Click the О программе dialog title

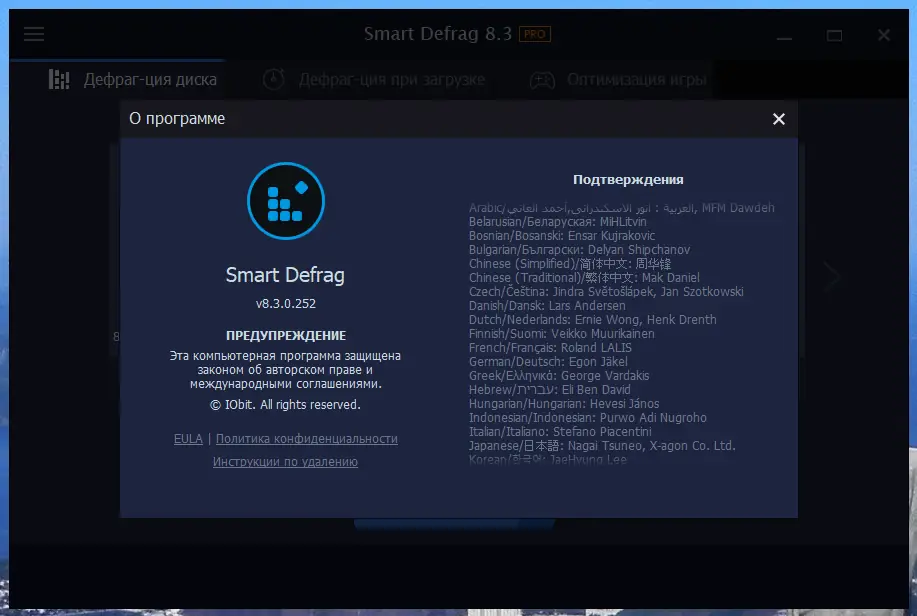[177, 119]
